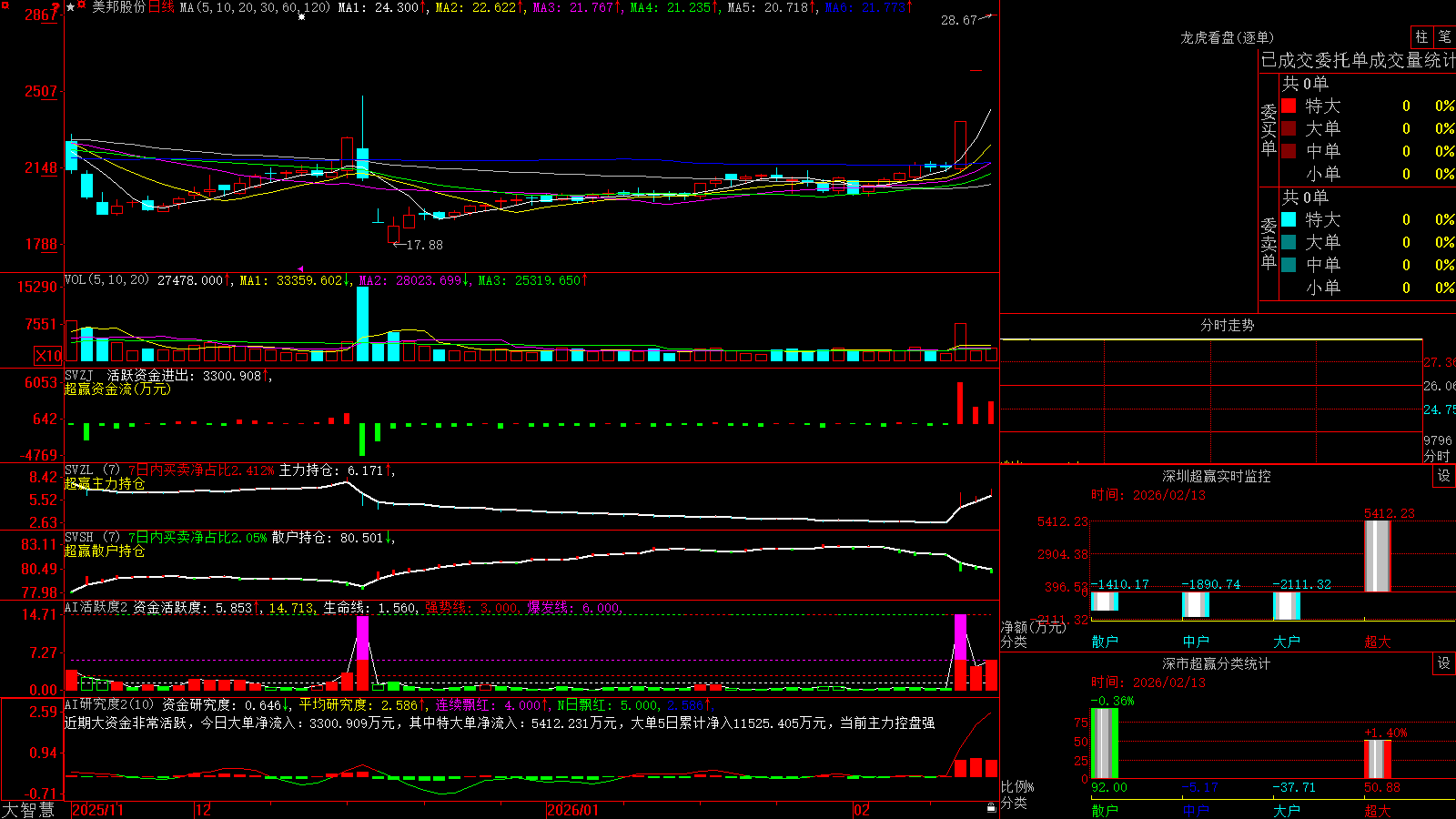Click the magenta arrow marker below the price chart
Screen dimensions: 1456x819
(x=301, y=269)
